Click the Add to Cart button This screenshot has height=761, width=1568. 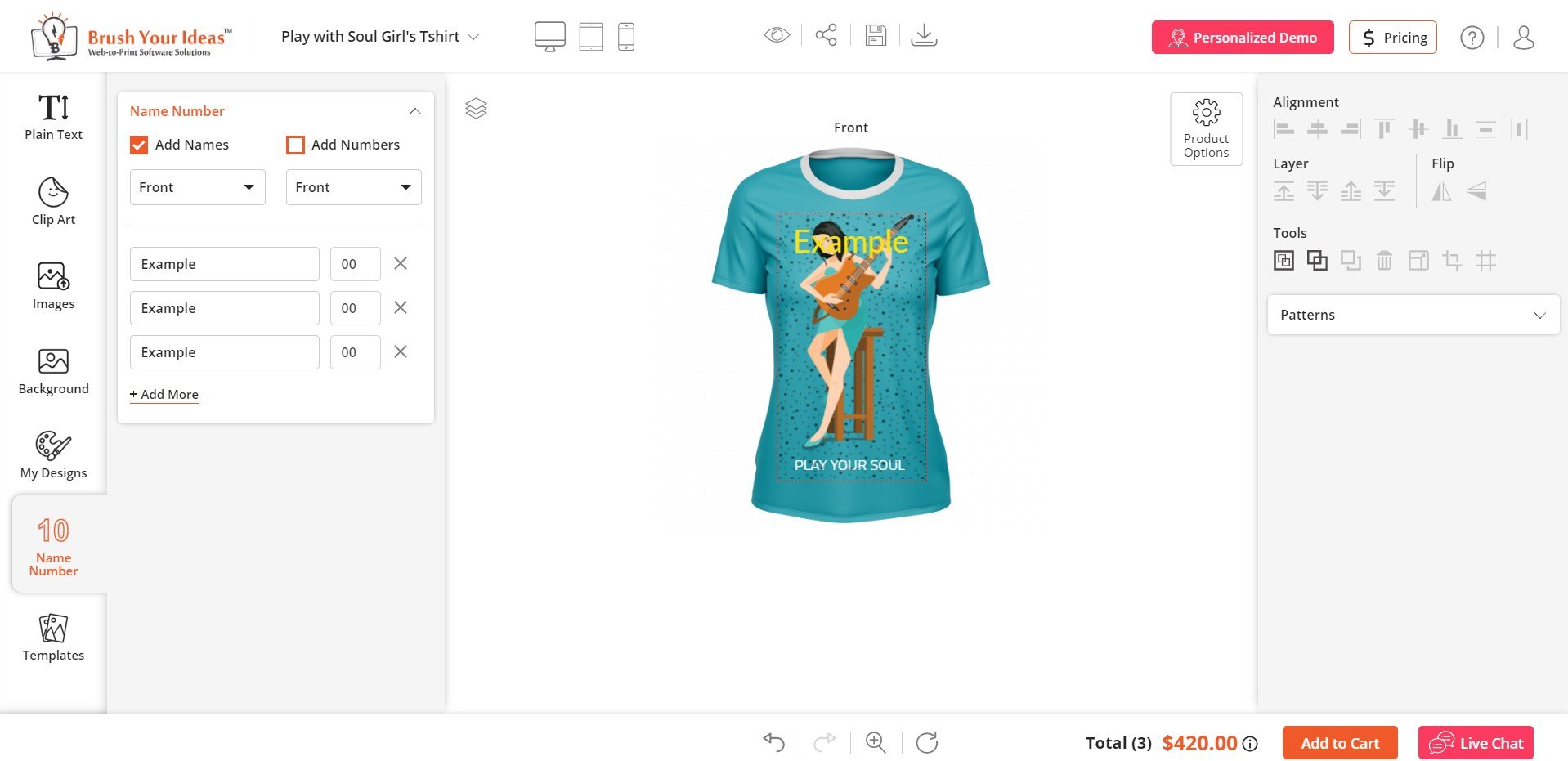pos(1340,743)
